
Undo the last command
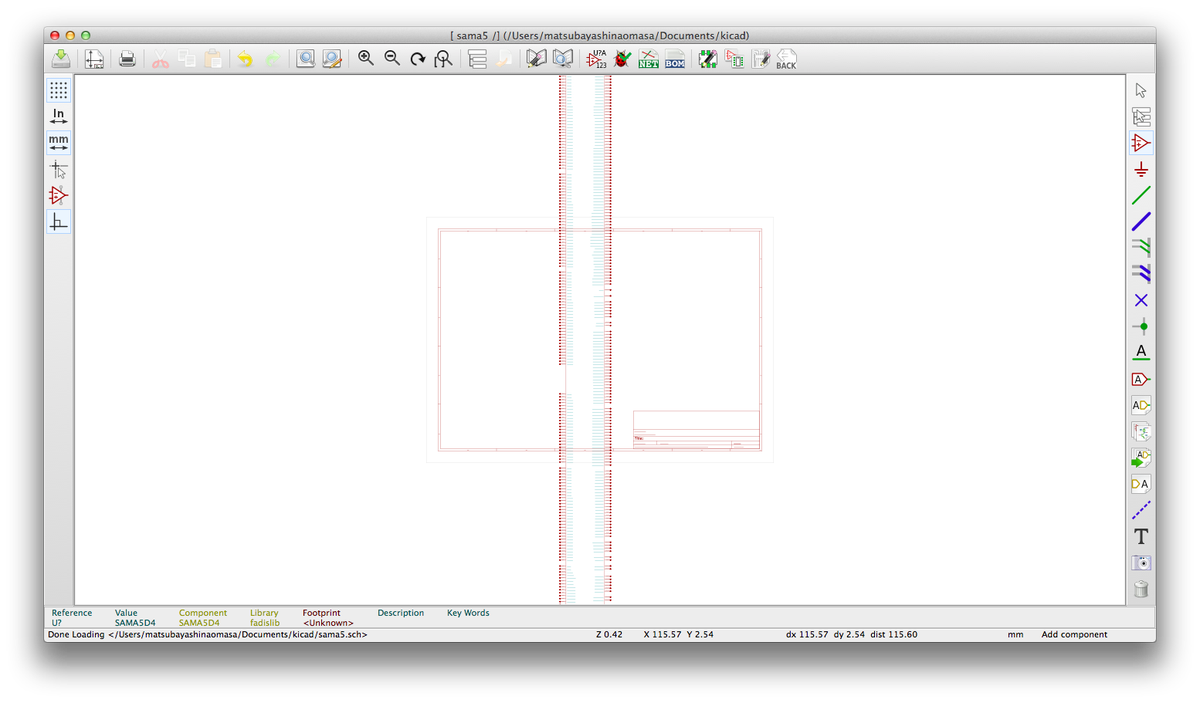245,59
